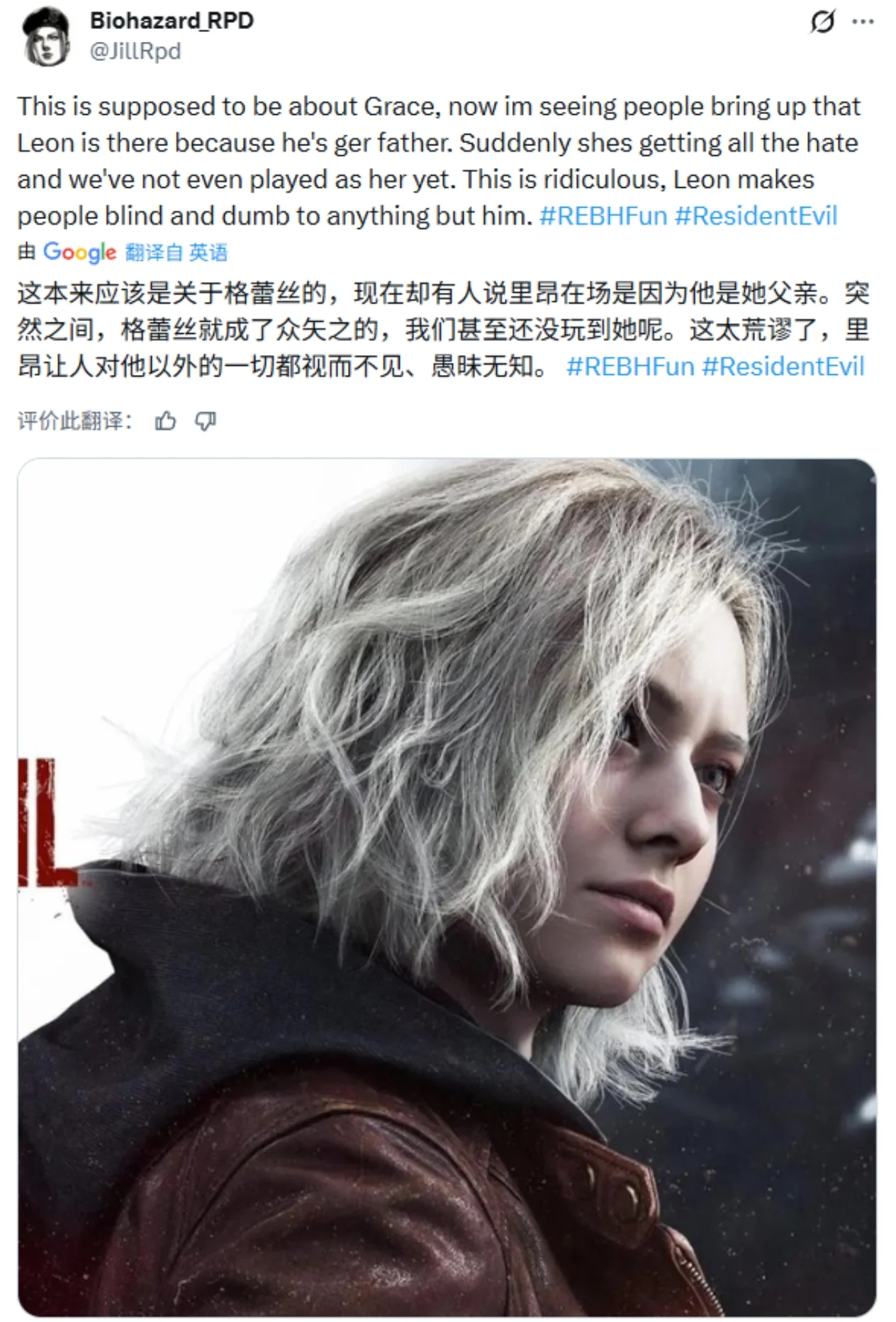Visit the @JillRpd handle
The height and width of the screenshot is (1322, 896).
tap(135, 51)
